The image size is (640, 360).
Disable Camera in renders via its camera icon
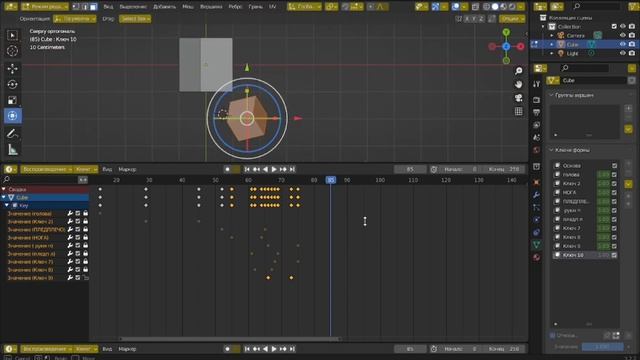point(632,36)
